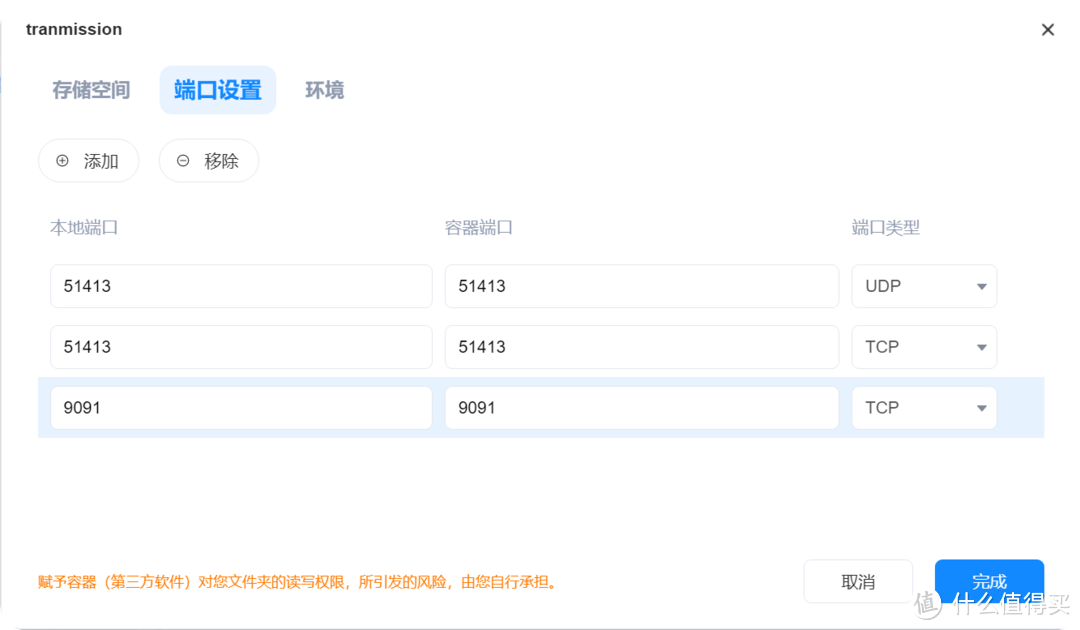Select the 端口设置 tab
The height and width of the screenshot is (630, 1080).
[217, 90]
